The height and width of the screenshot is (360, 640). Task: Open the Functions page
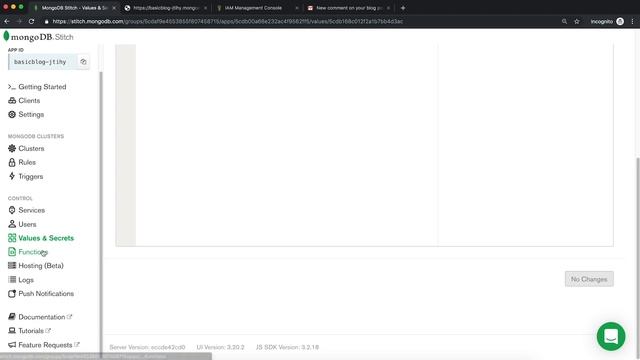tap(33, 252)
